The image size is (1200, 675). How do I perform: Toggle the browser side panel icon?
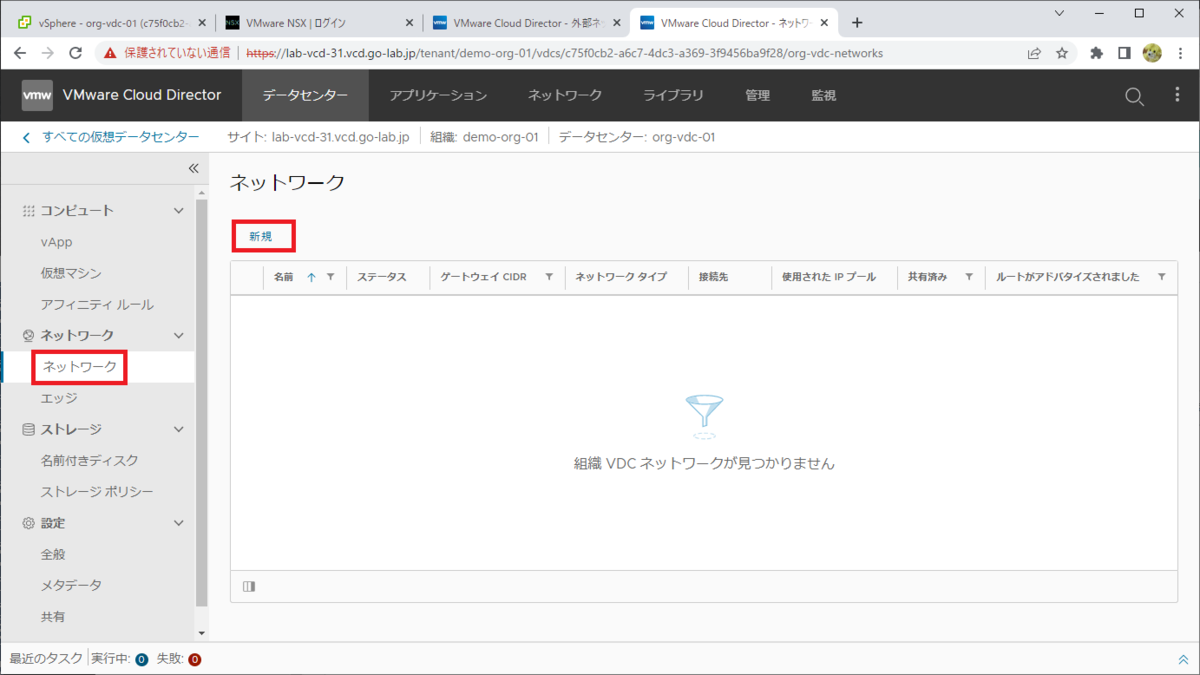[1124, 53]
